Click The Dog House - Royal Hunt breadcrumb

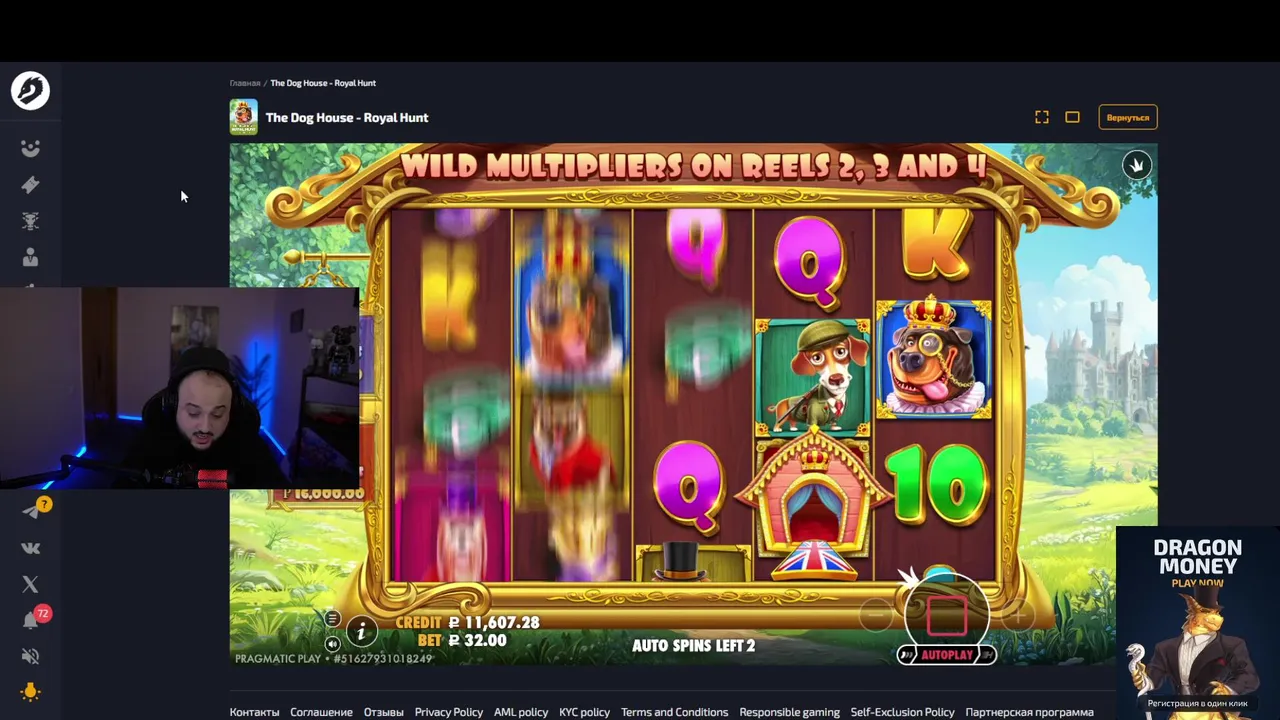pyautogui.click(x=323, y=83)
